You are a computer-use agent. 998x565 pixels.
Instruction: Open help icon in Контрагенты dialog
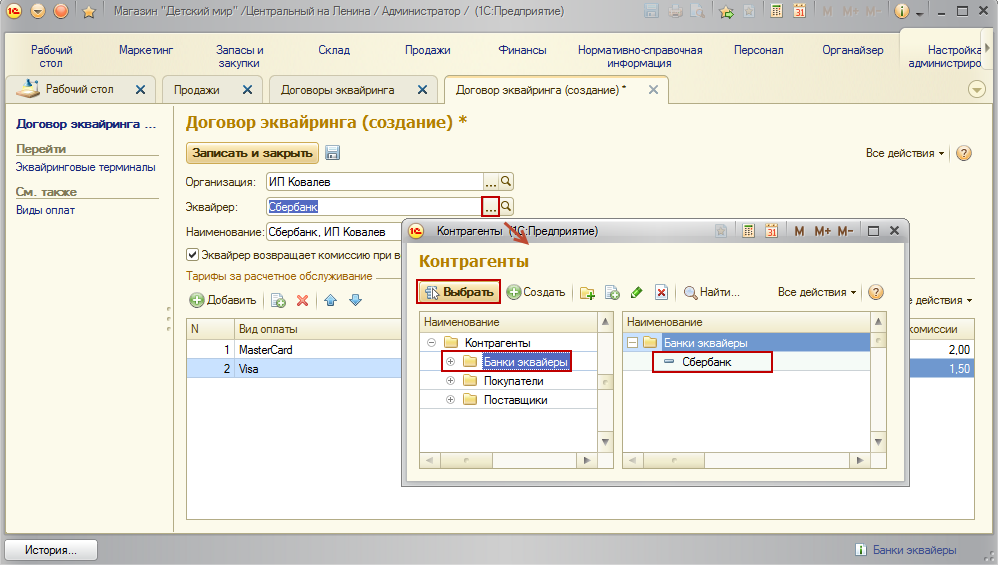(876, 292)
